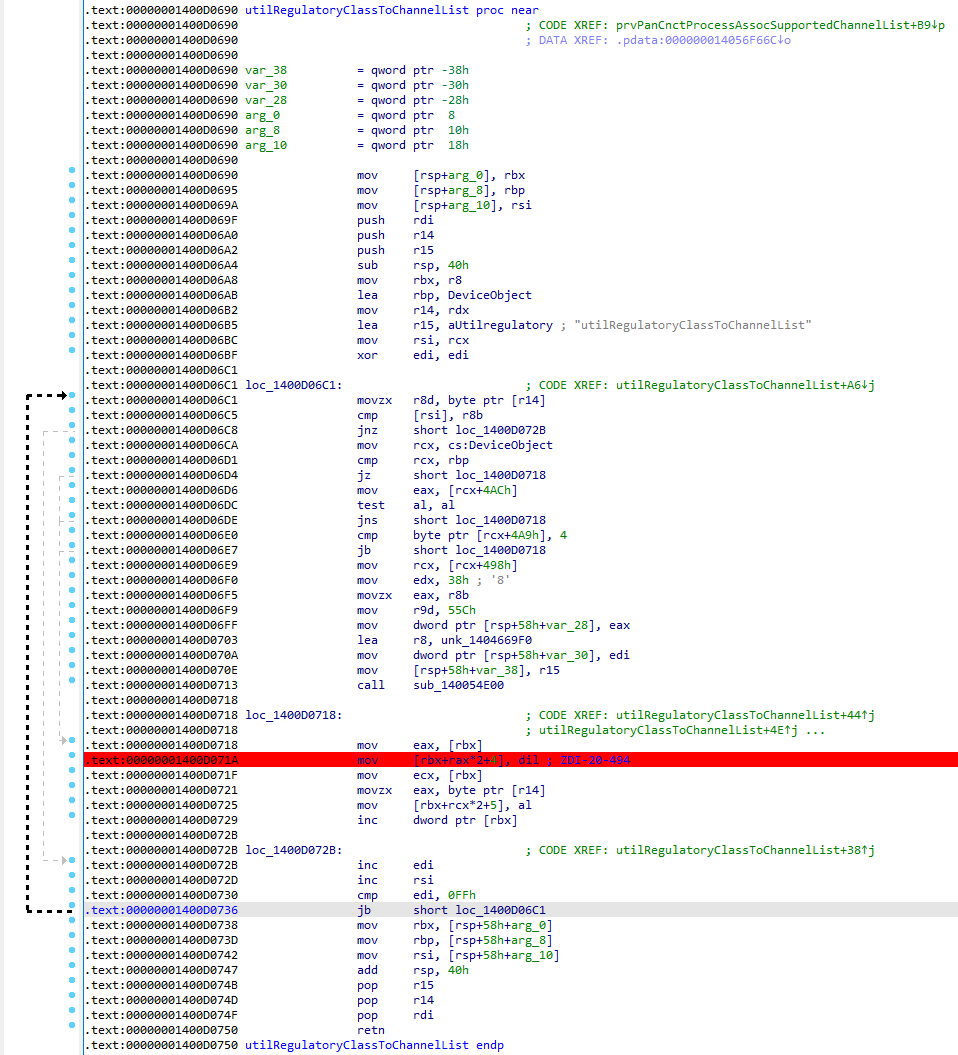
Task: Toggle breakpoint dot beside the retn instruction
Action: click(72, 1030)
